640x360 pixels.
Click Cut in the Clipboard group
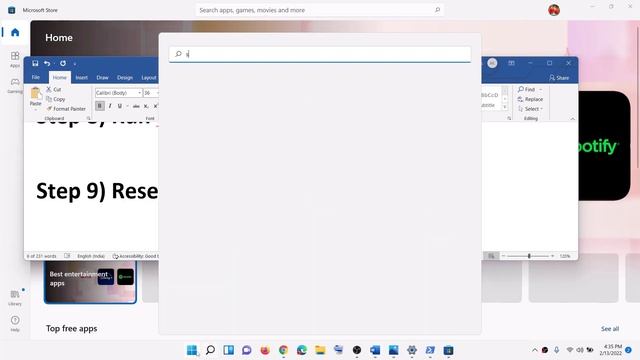[53, 89]
